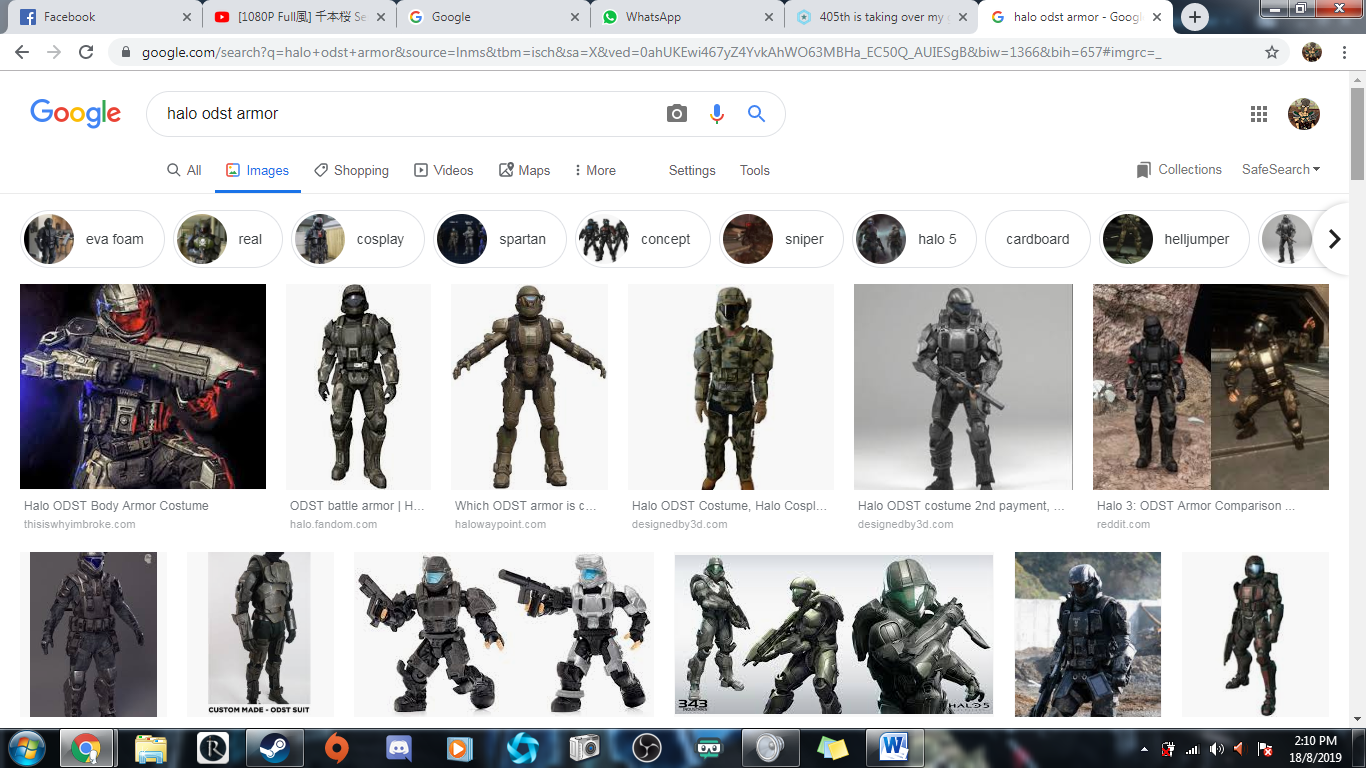Open the Google account avatar
This screenshot has width=1366, height=768.
[x=1304, y=114]
